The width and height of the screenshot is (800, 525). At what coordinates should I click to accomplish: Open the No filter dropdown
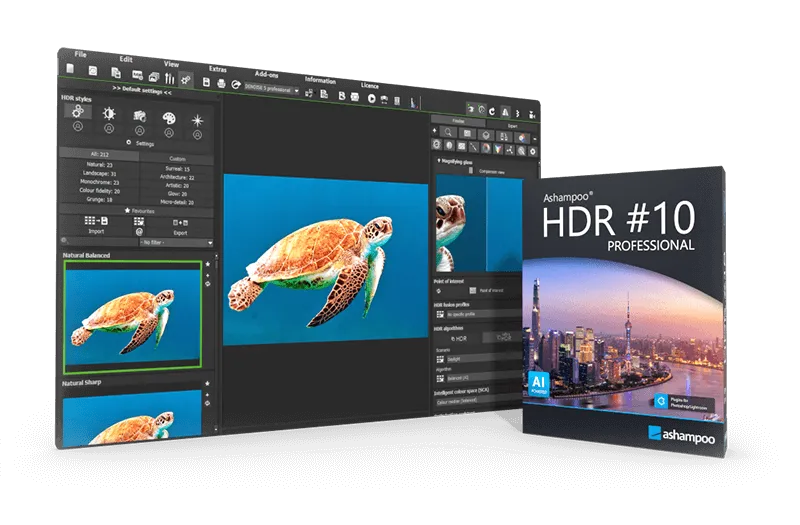tap(176, 242)
